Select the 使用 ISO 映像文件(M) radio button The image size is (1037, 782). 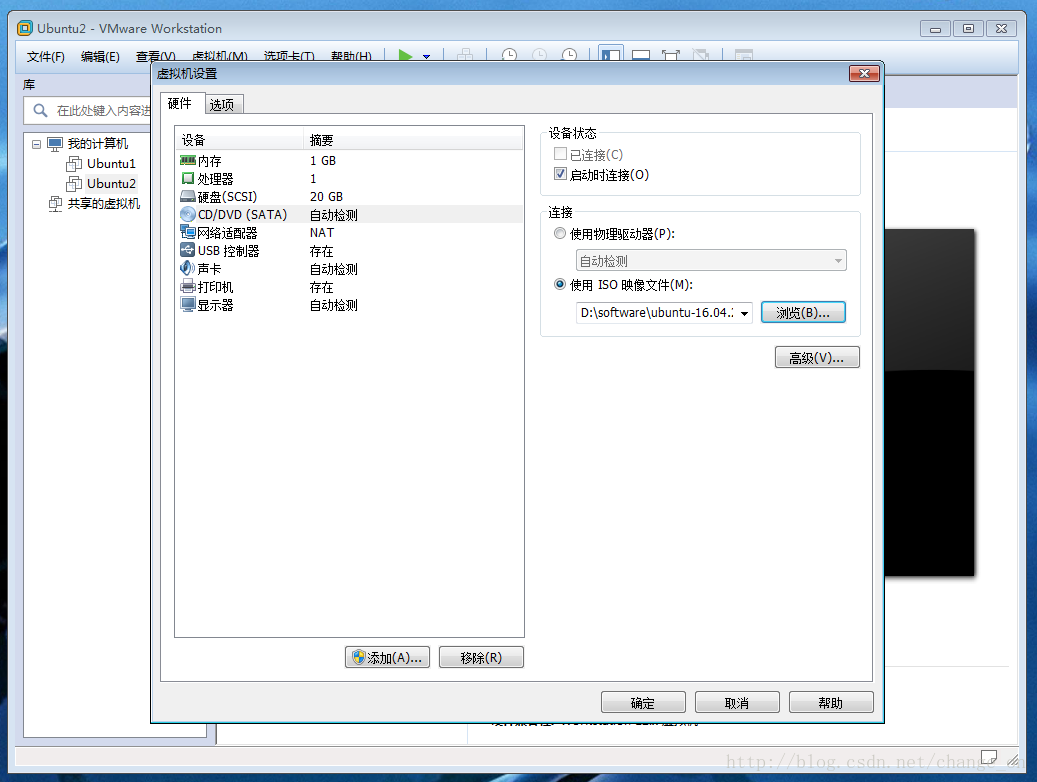pos(560,284)
